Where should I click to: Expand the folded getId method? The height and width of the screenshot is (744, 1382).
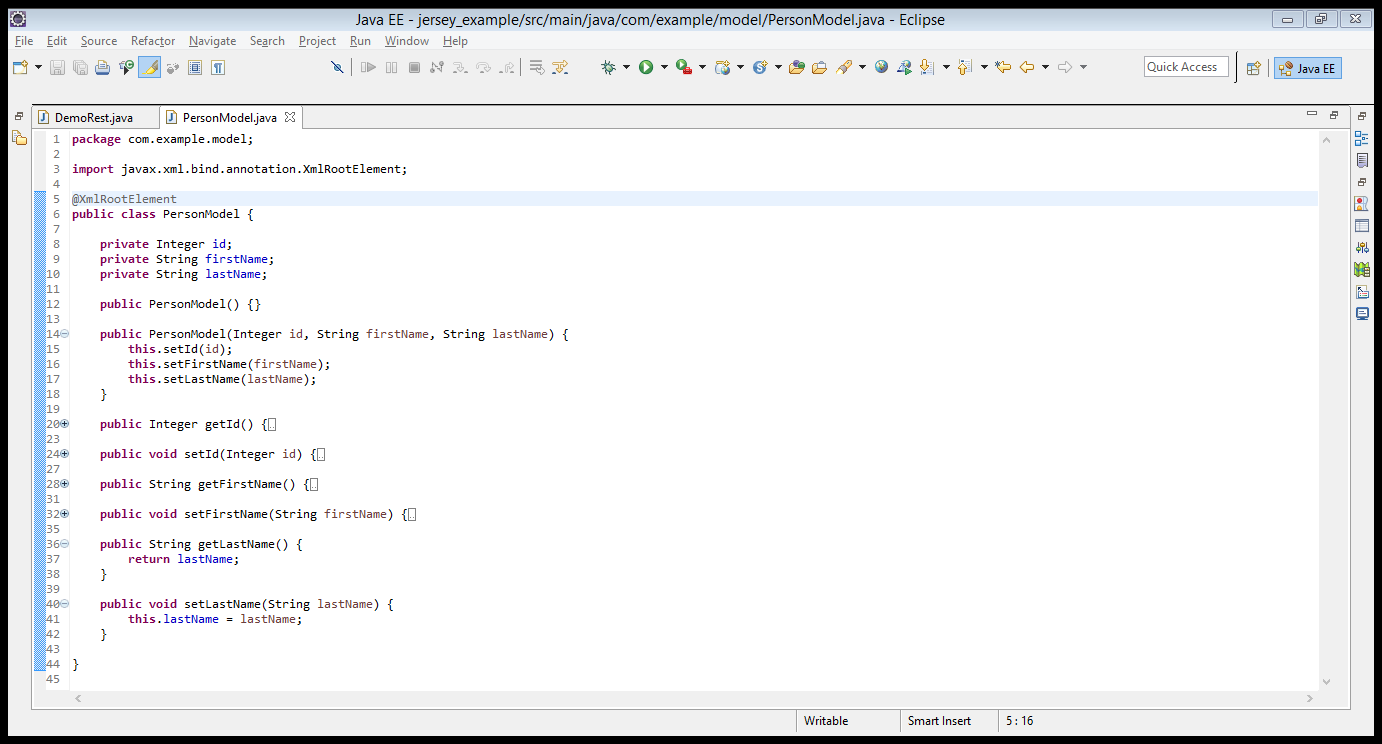pyautogui.click(x=65, y=424)
